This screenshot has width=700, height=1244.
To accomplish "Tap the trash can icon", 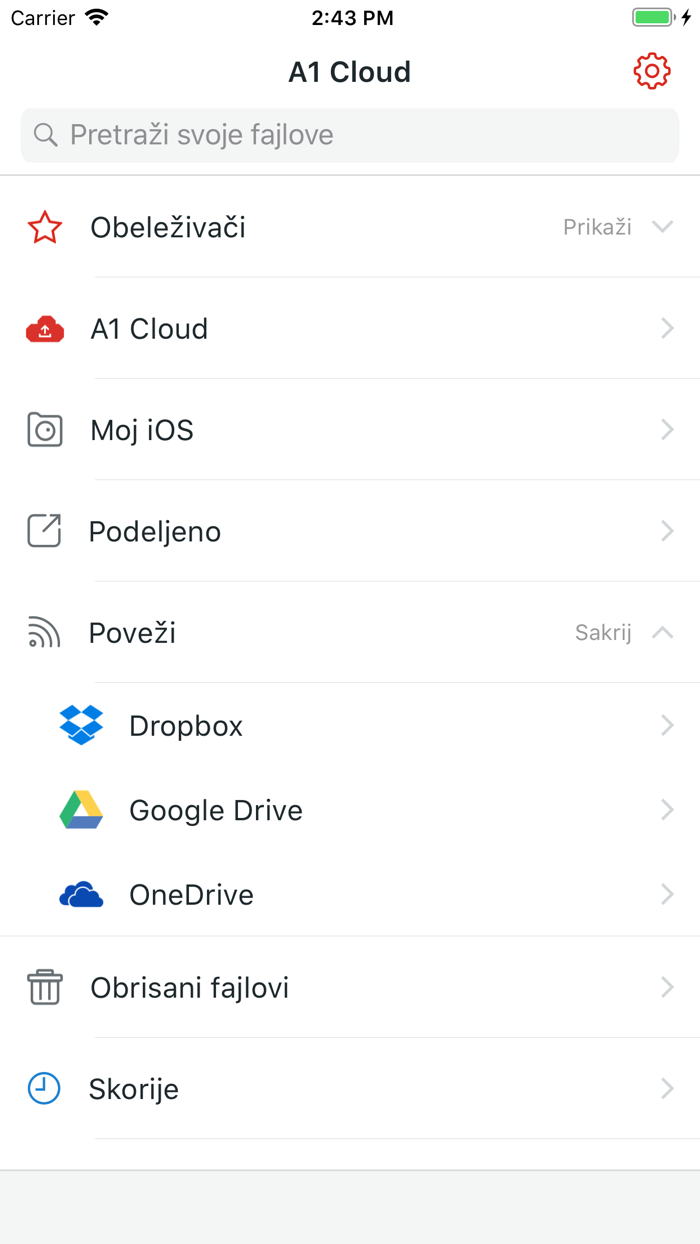I will (x=45, y=987).
